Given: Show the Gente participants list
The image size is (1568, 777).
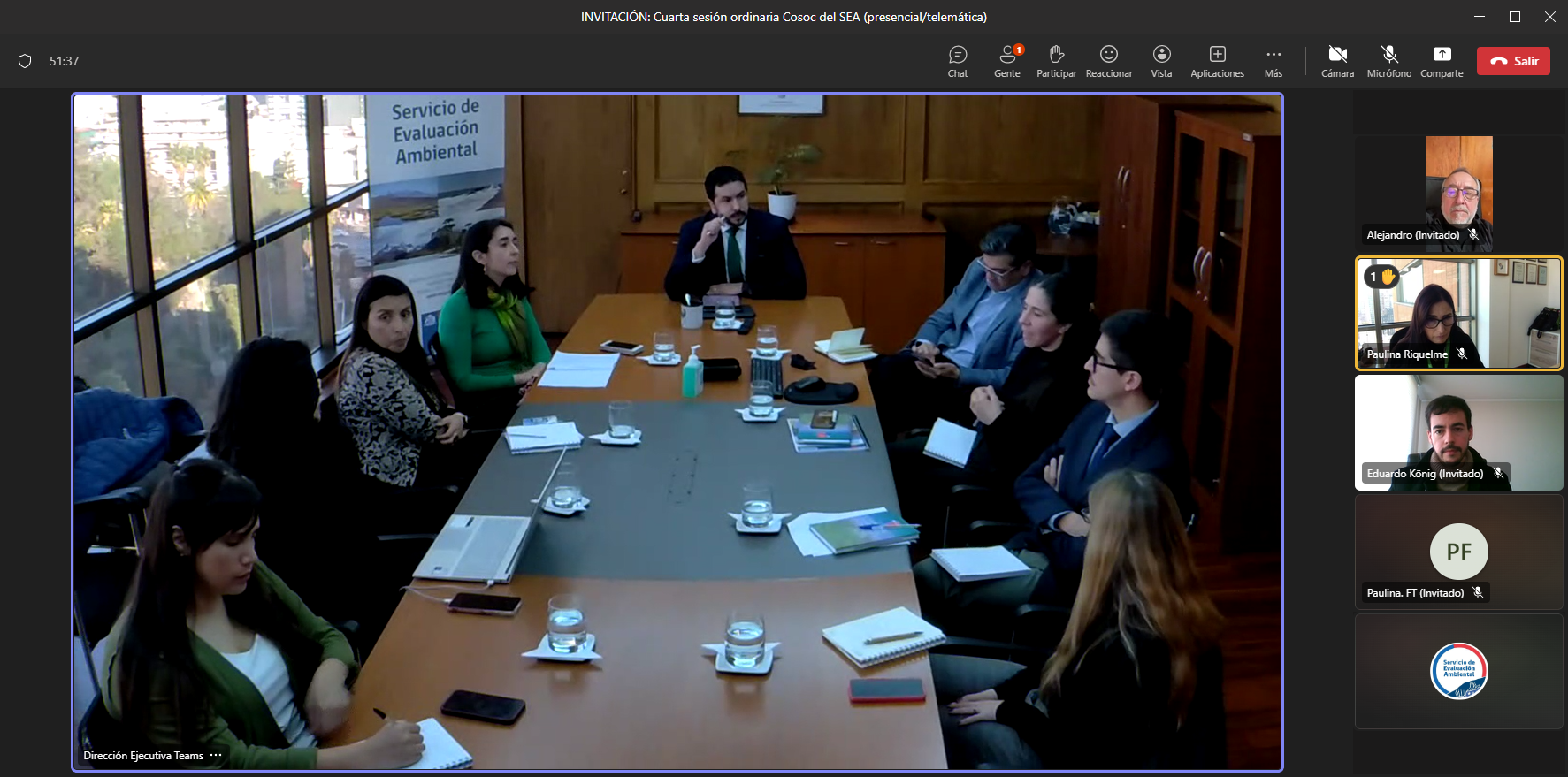Looking at the screenshot, I should tap(1006, 61).
